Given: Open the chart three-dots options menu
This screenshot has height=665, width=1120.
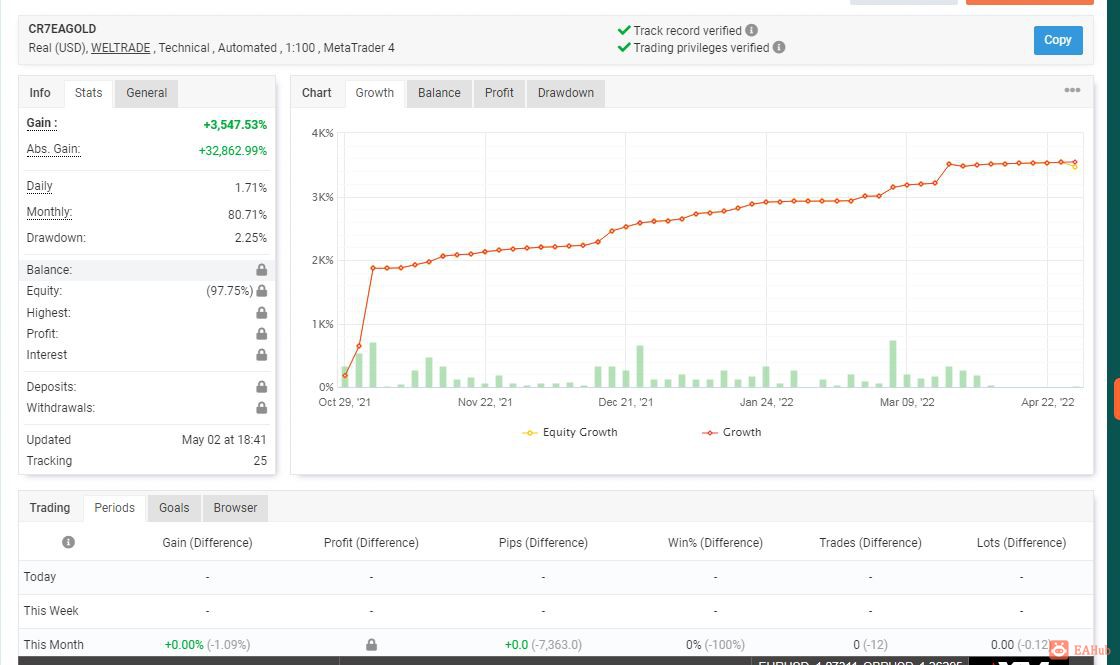Looking at the screenshot, I should pyautogui.click(x=1072, y=90).
